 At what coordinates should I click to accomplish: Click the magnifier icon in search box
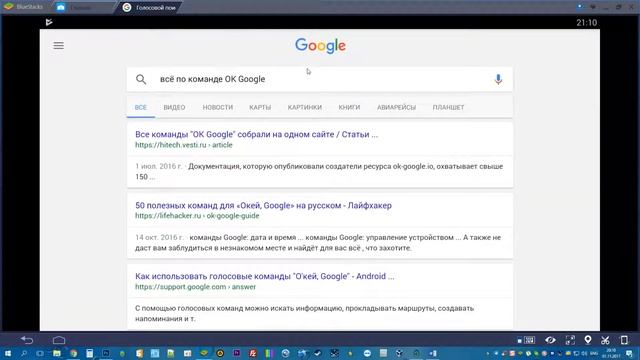click(141, 79)
